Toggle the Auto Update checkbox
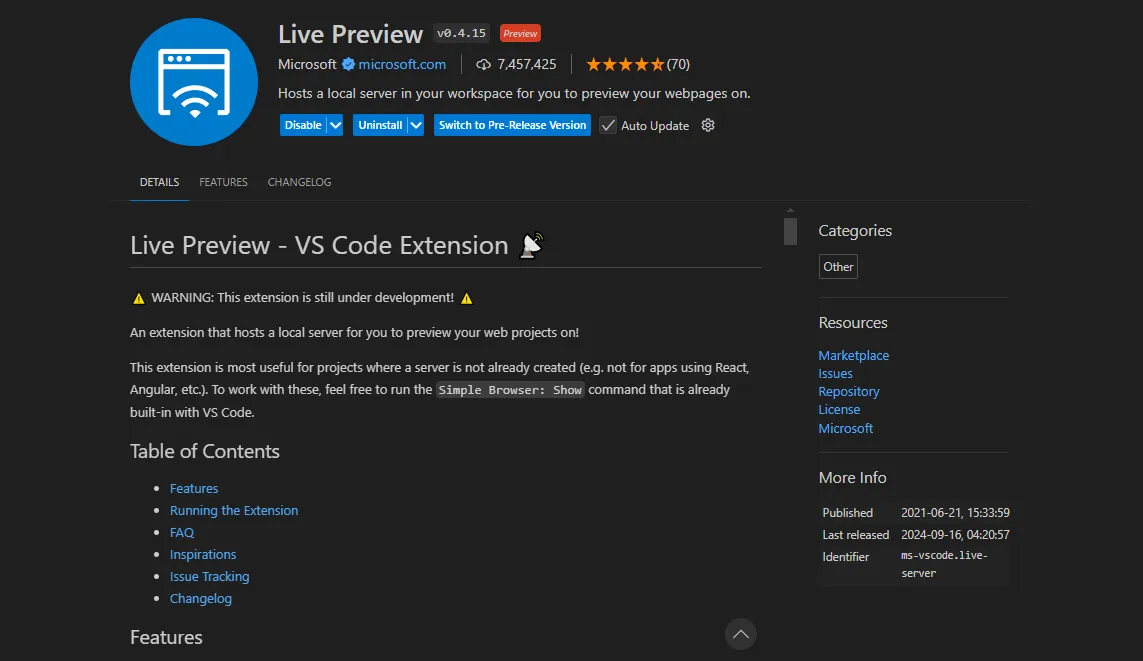The height and width of the screenshot is (661, 1143). (x=608, y=125)
